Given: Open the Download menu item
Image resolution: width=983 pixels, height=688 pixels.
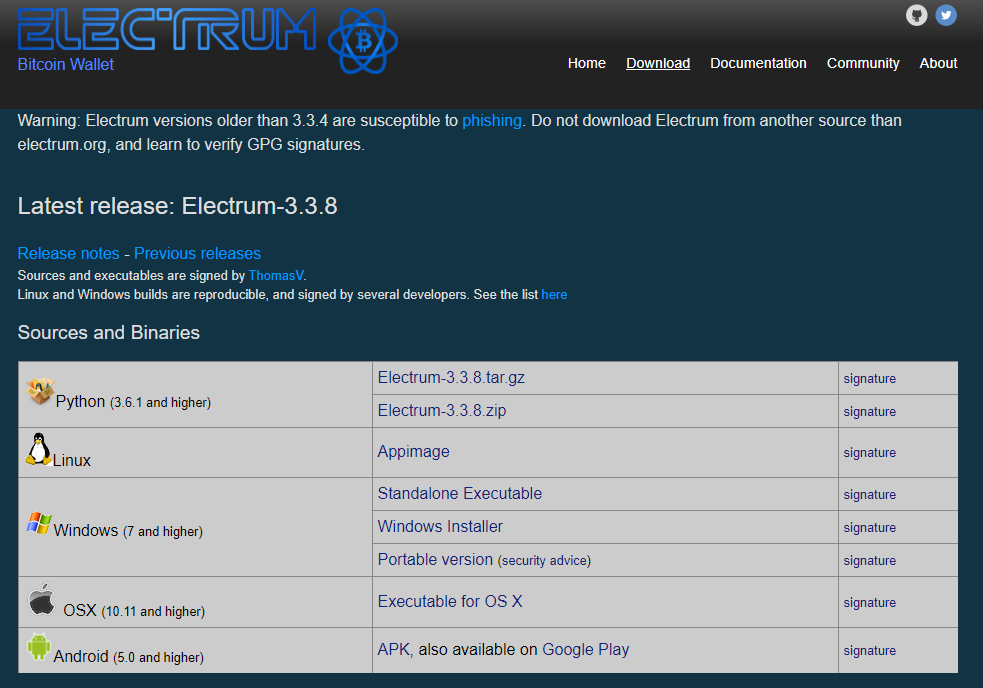Looking at the screenshot, I should click(658, 63).
